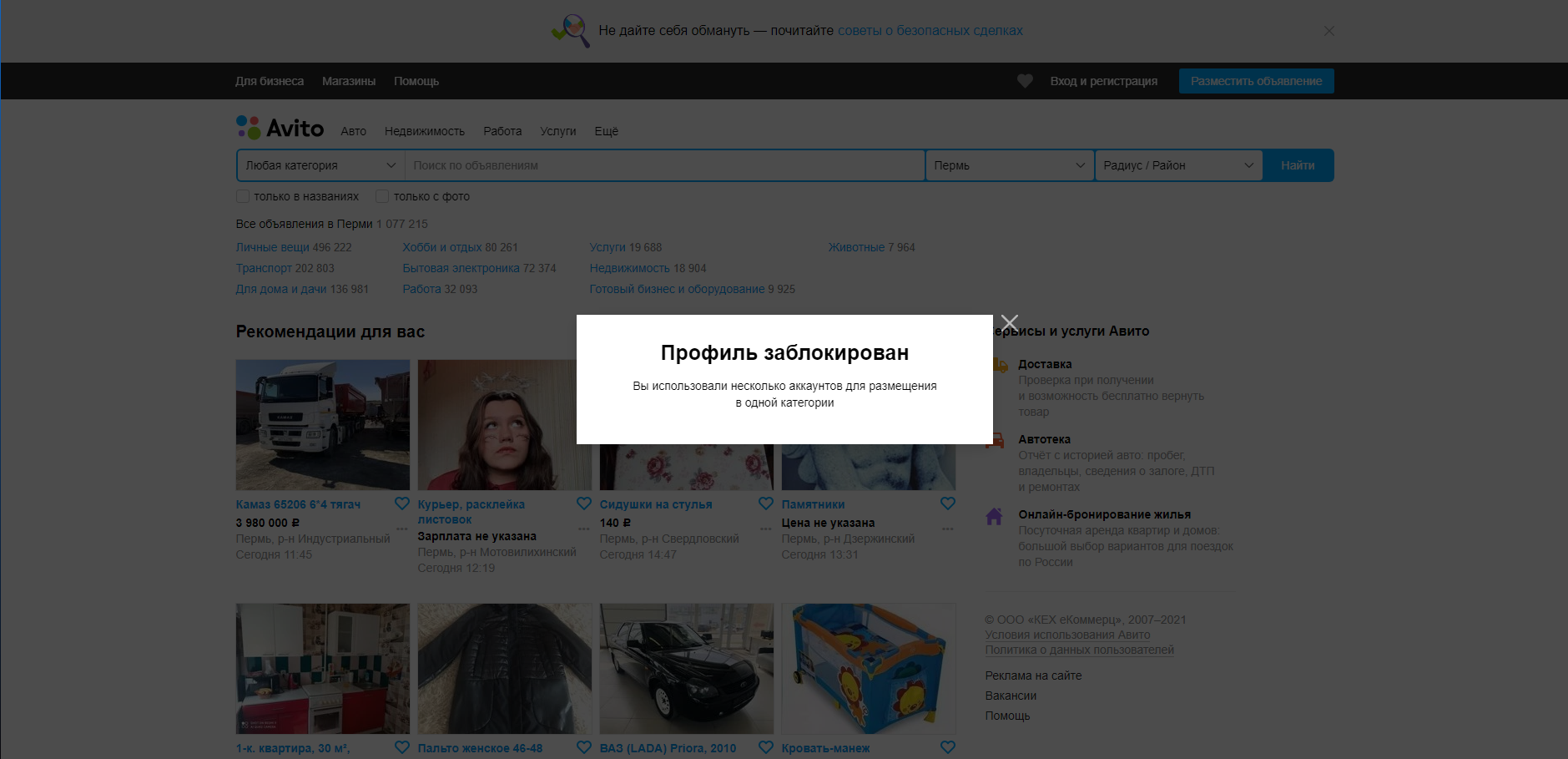Click the magnifier icon in the safety banner
This screenshot has height=759, width=1568.
coord(572,30)
